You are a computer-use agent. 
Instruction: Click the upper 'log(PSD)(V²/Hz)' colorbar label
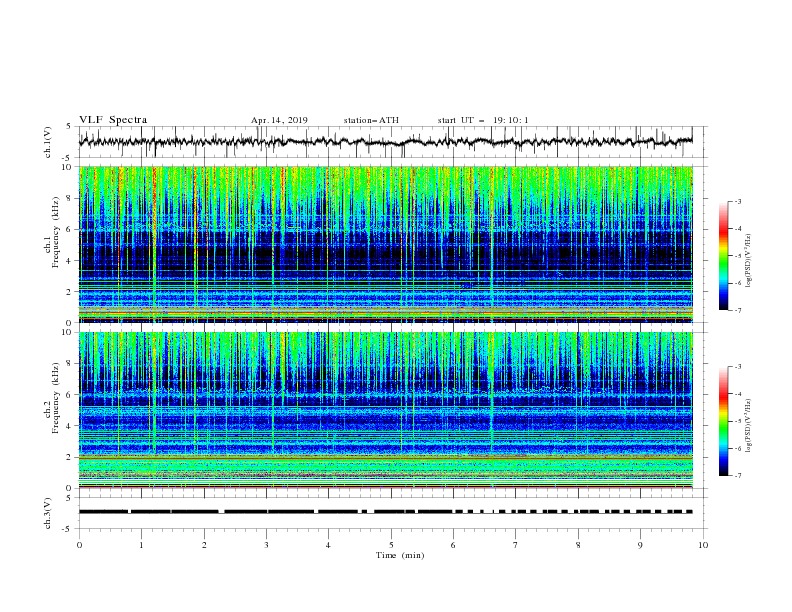pos(748,260)
